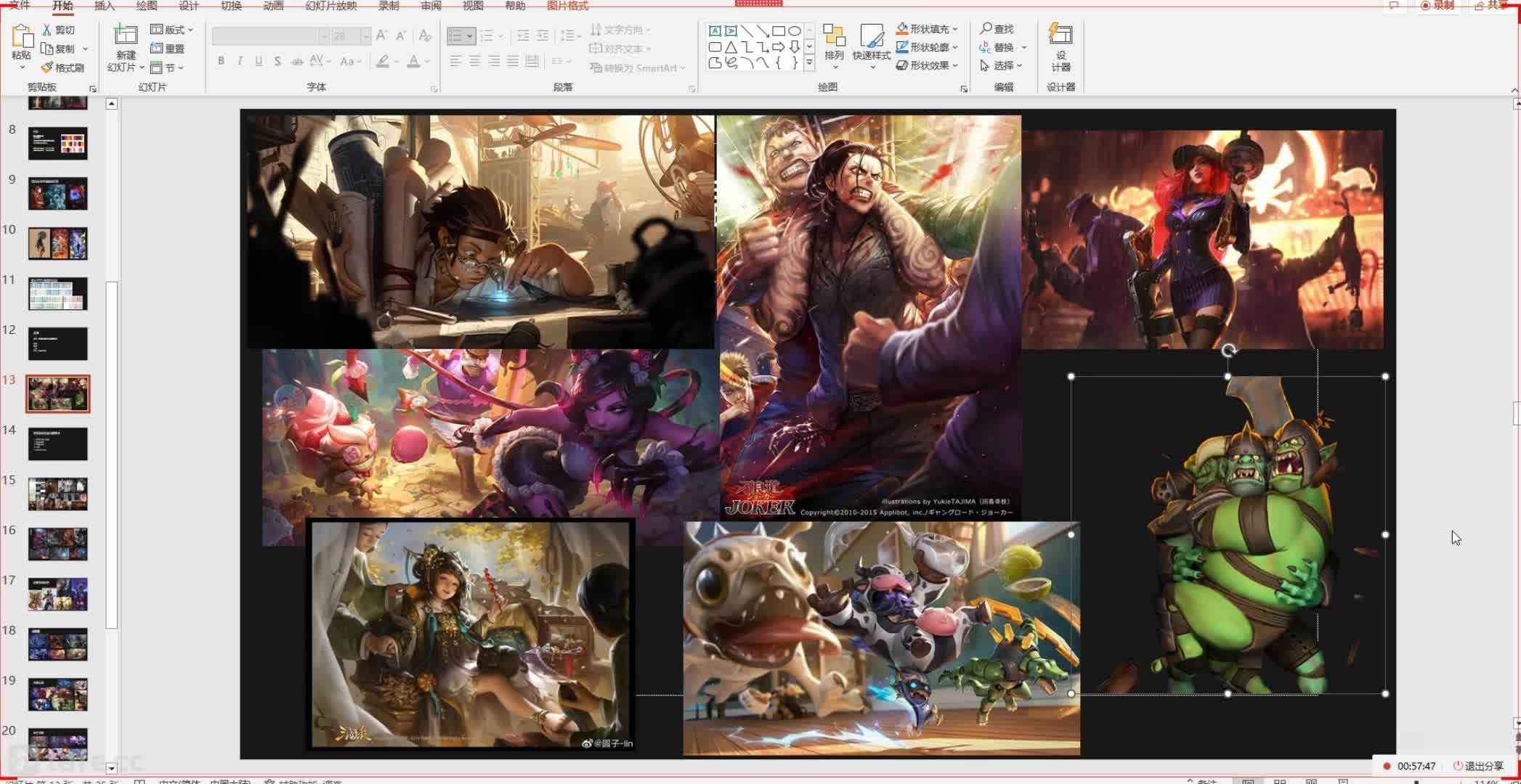Viewport: 1521px width, 784px height.
Task: Click slide panel vertical scrollbar thumb
Action: pyautogui.click(x=111, y=454)
